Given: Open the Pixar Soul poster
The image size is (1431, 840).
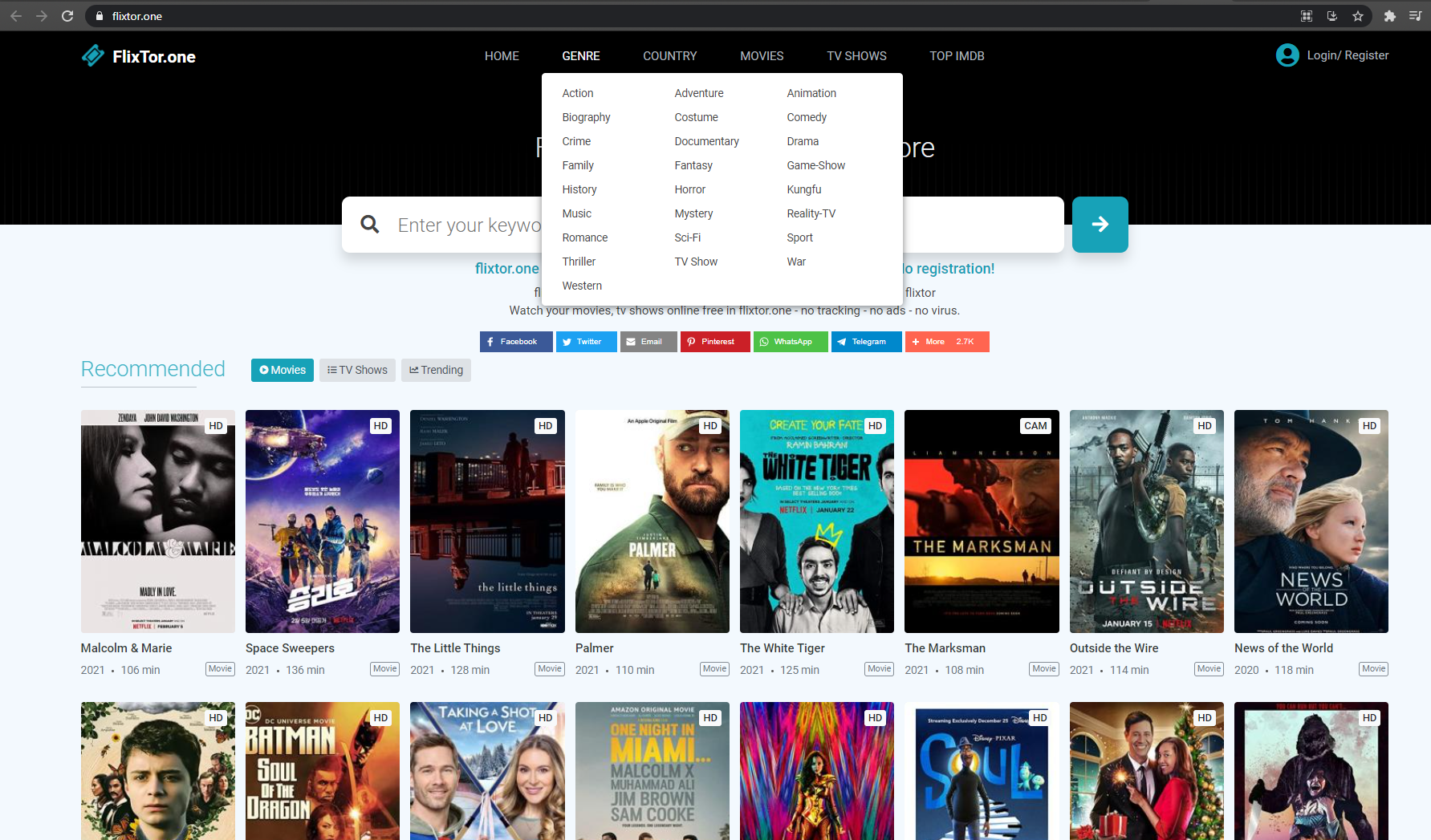Looking at the screenshot, I should 982,771.
